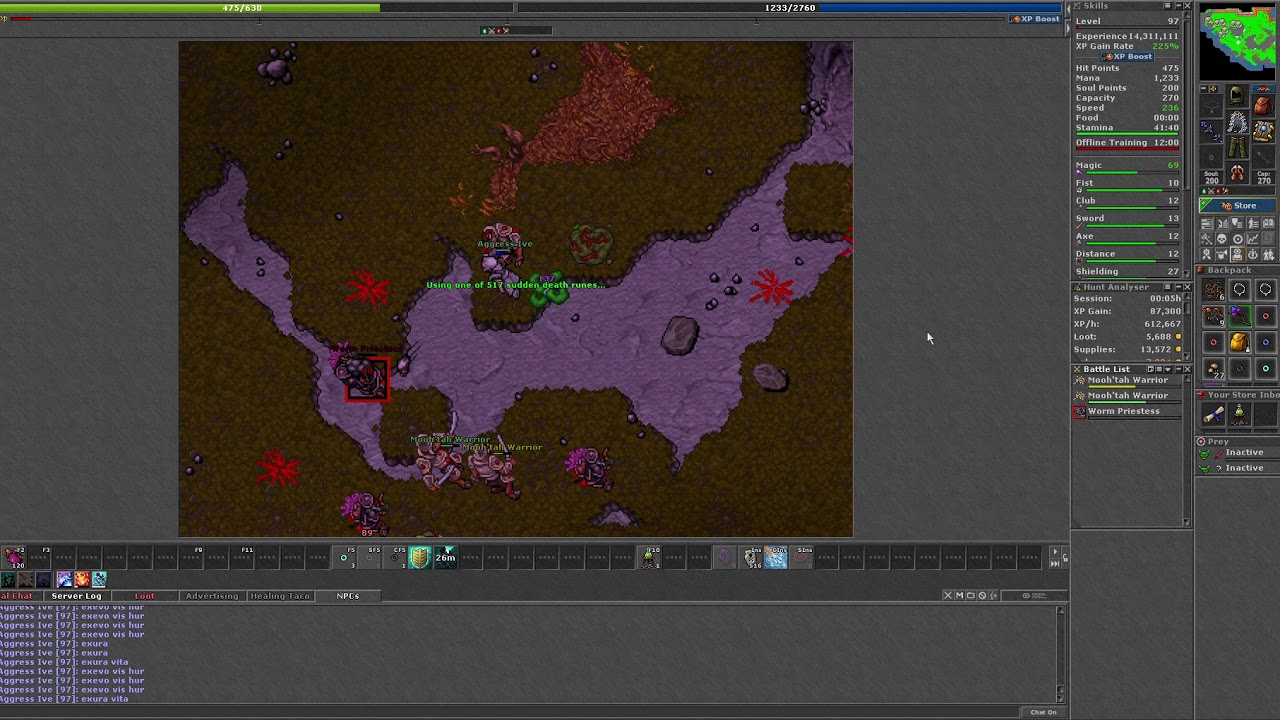Image resolution: width=1280 pixels, height=720 pixels.
Task: Toggle the Chat On button
Action: (x=1043, y=712)
